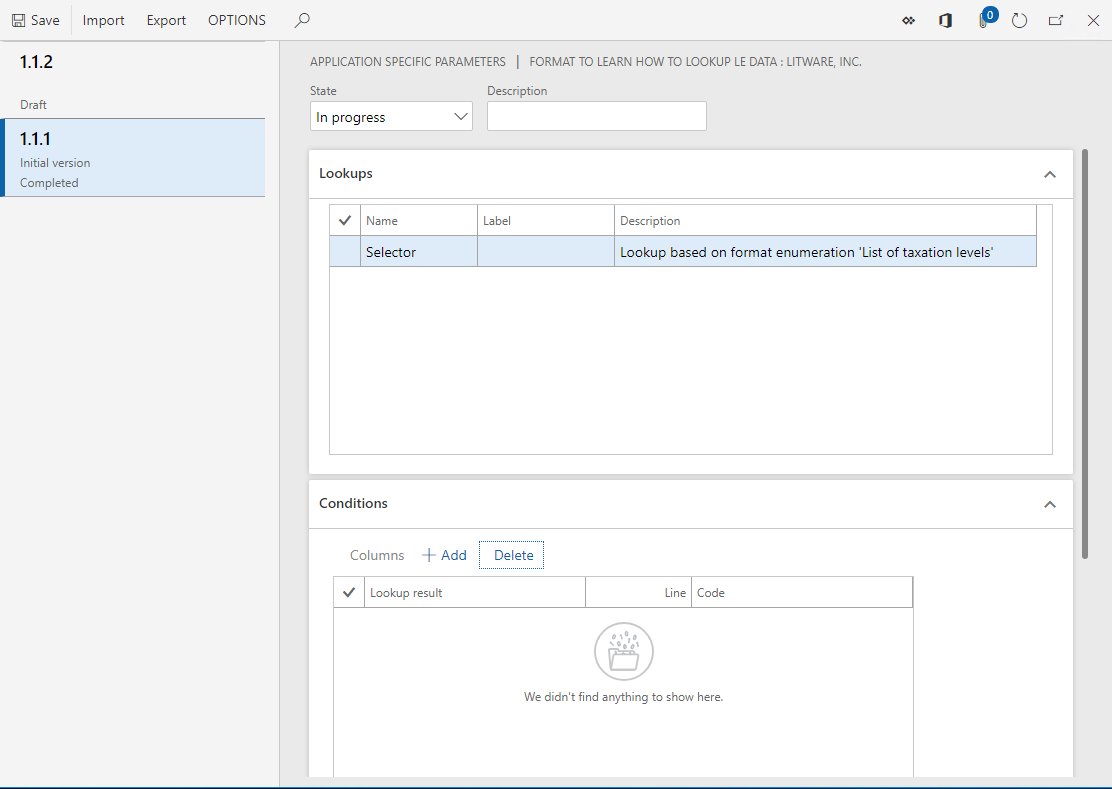Click Label column header in Lookups
The width and height of the screenshot is (1112, 789).
pos(545,220)
